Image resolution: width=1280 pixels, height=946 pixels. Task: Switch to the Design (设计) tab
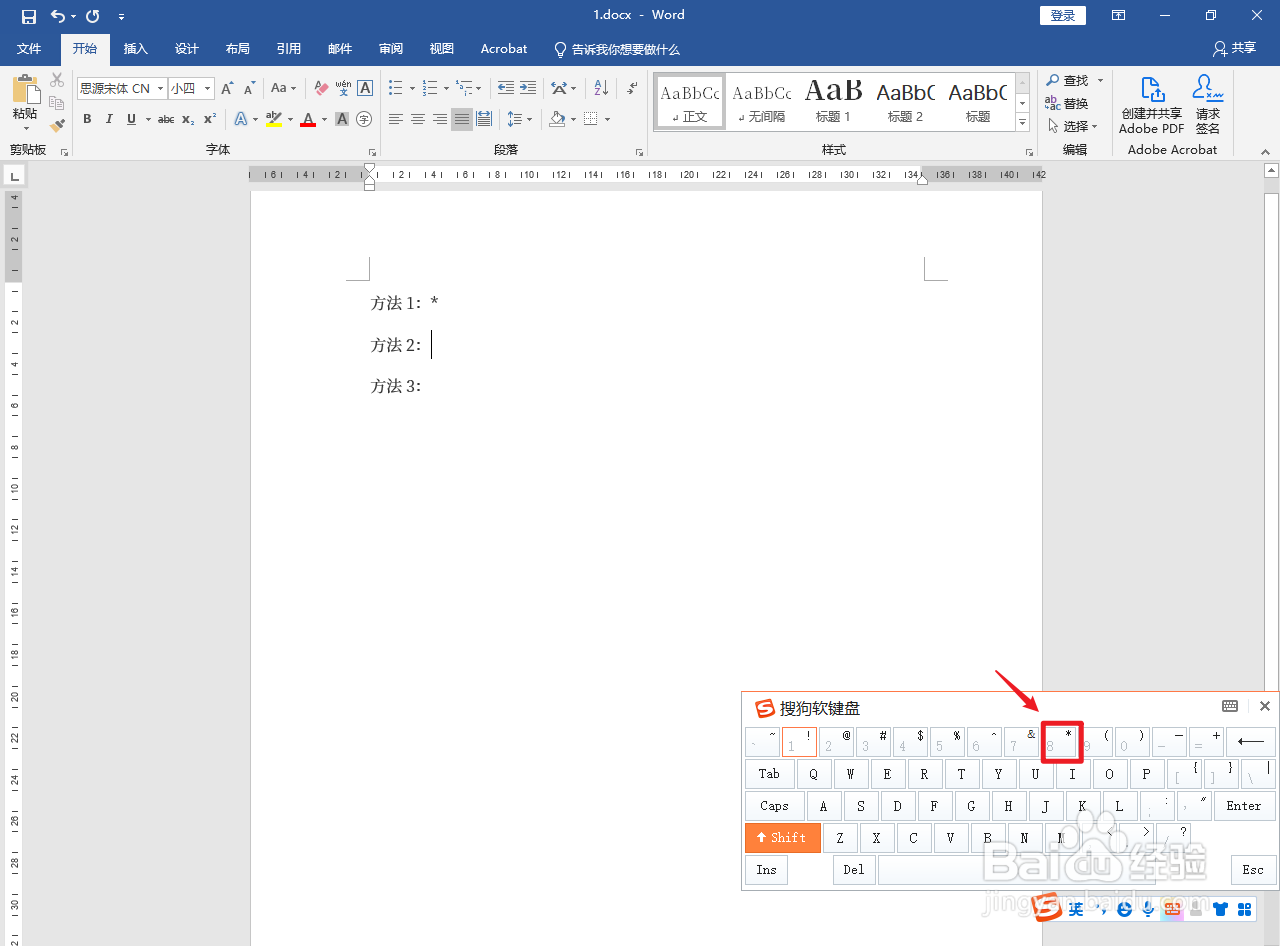[187, 48]
